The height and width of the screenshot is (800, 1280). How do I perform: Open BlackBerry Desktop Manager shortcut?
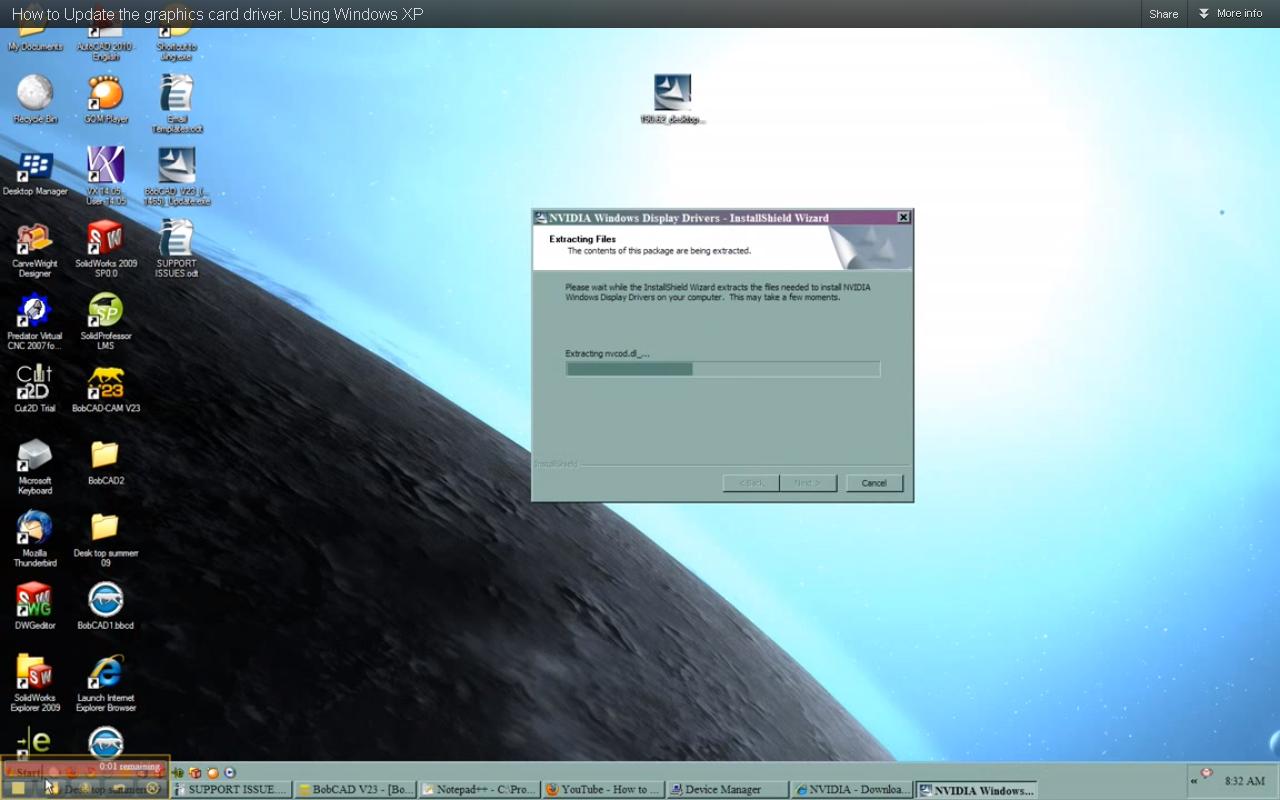click(x=35, y=172)
